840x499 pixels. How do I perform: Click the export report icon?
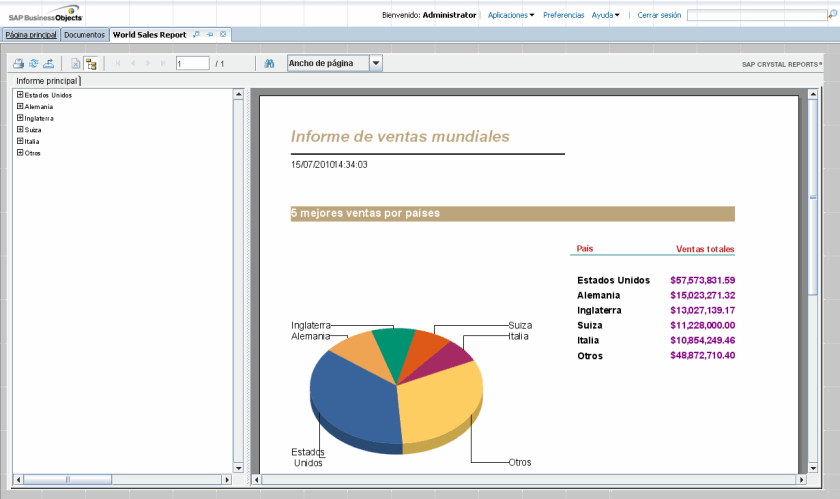[x=48, y=63]
